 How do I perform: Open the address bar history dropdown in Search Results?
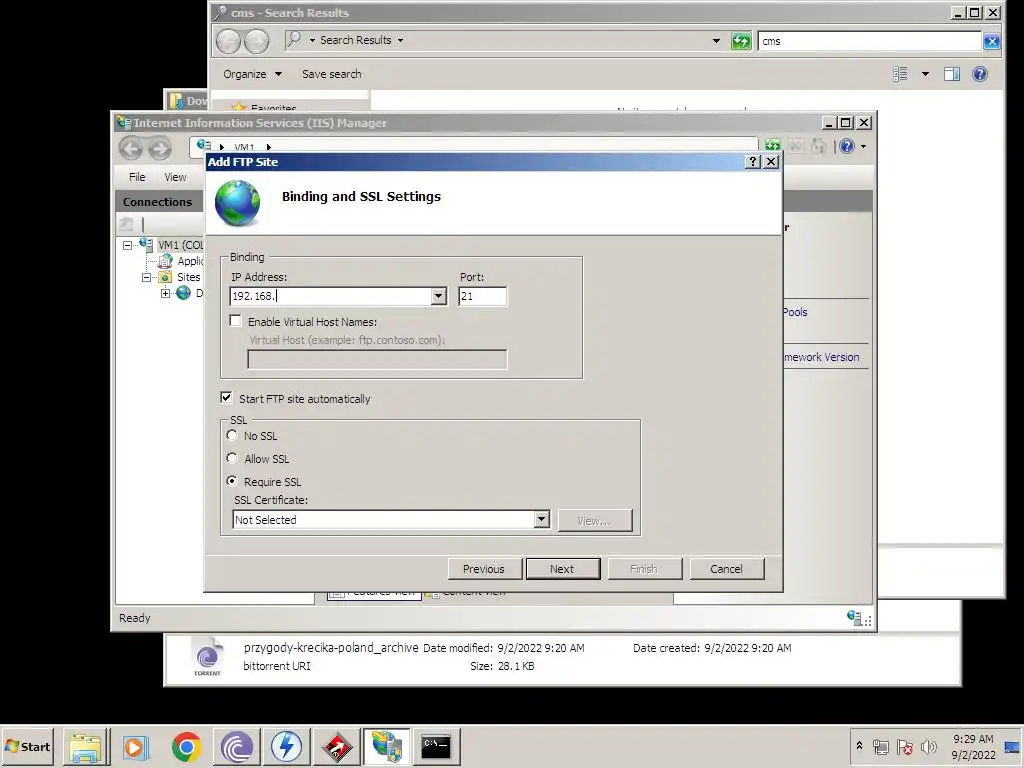coord(716,40)
